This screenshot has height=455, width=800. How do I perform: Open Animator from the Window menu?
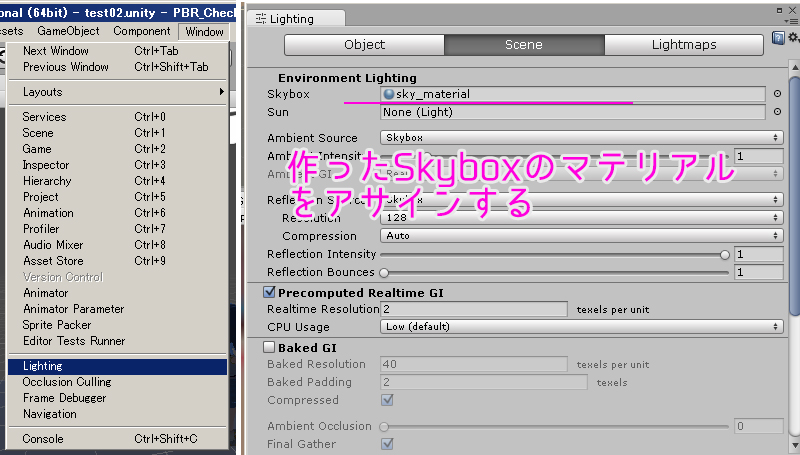click(117, 293)
